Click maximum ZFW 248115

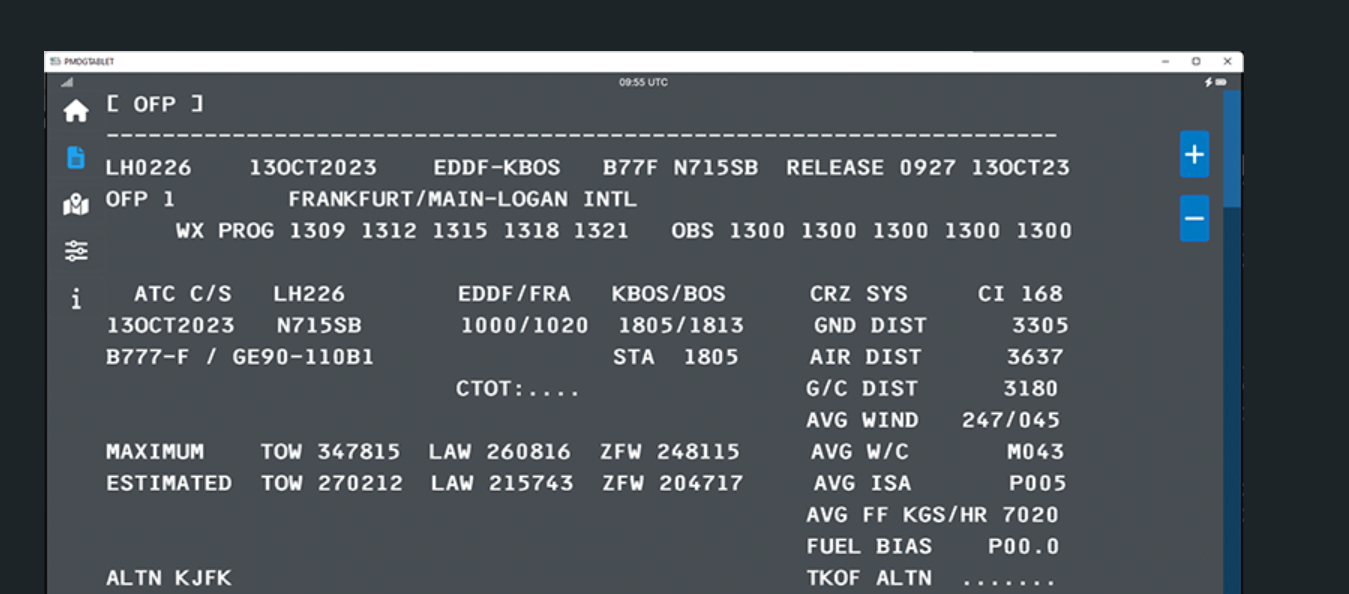(670, 452)
